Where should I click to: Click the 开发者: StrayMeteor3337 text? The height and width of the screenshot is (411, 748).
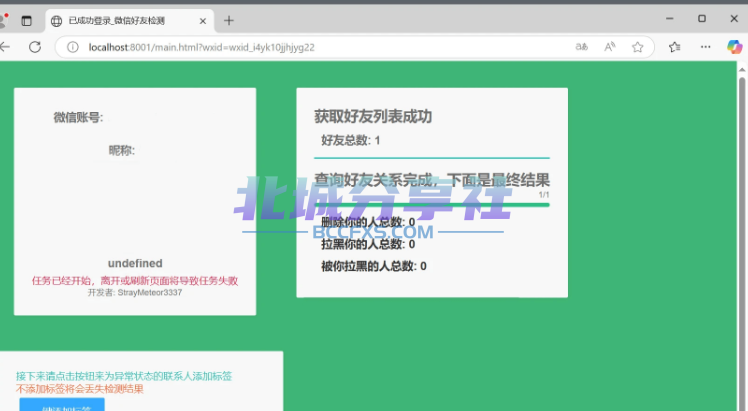pyautogui.click(x=135, y=293)
